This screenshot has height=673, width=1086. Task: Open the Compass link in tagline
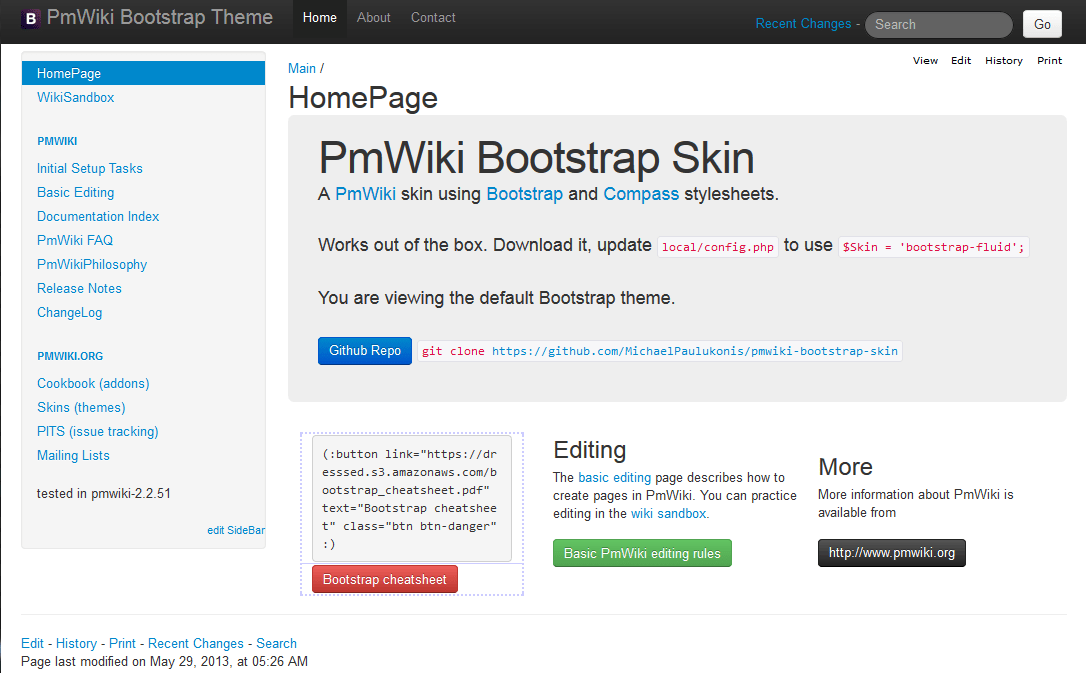click(x=641, y=194)
